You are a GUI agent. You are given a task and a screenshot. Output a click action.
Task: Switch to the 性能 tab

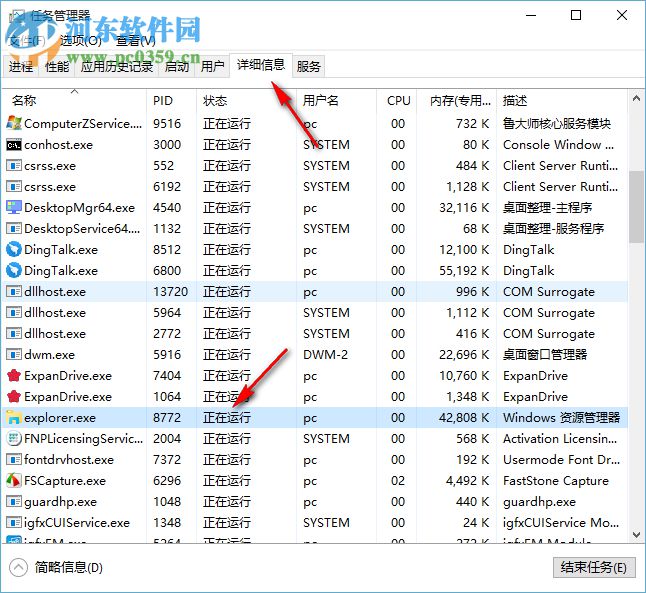pyautogui.click(x=57, y=66)
